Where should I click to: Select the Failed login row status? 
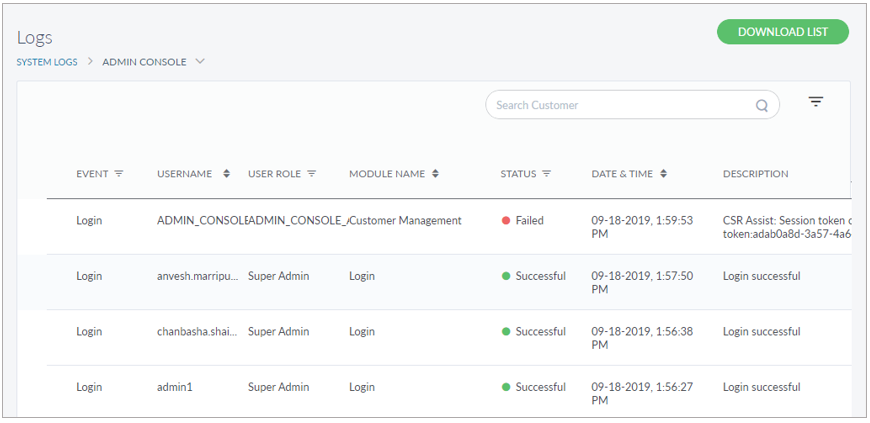coord(522,220)
